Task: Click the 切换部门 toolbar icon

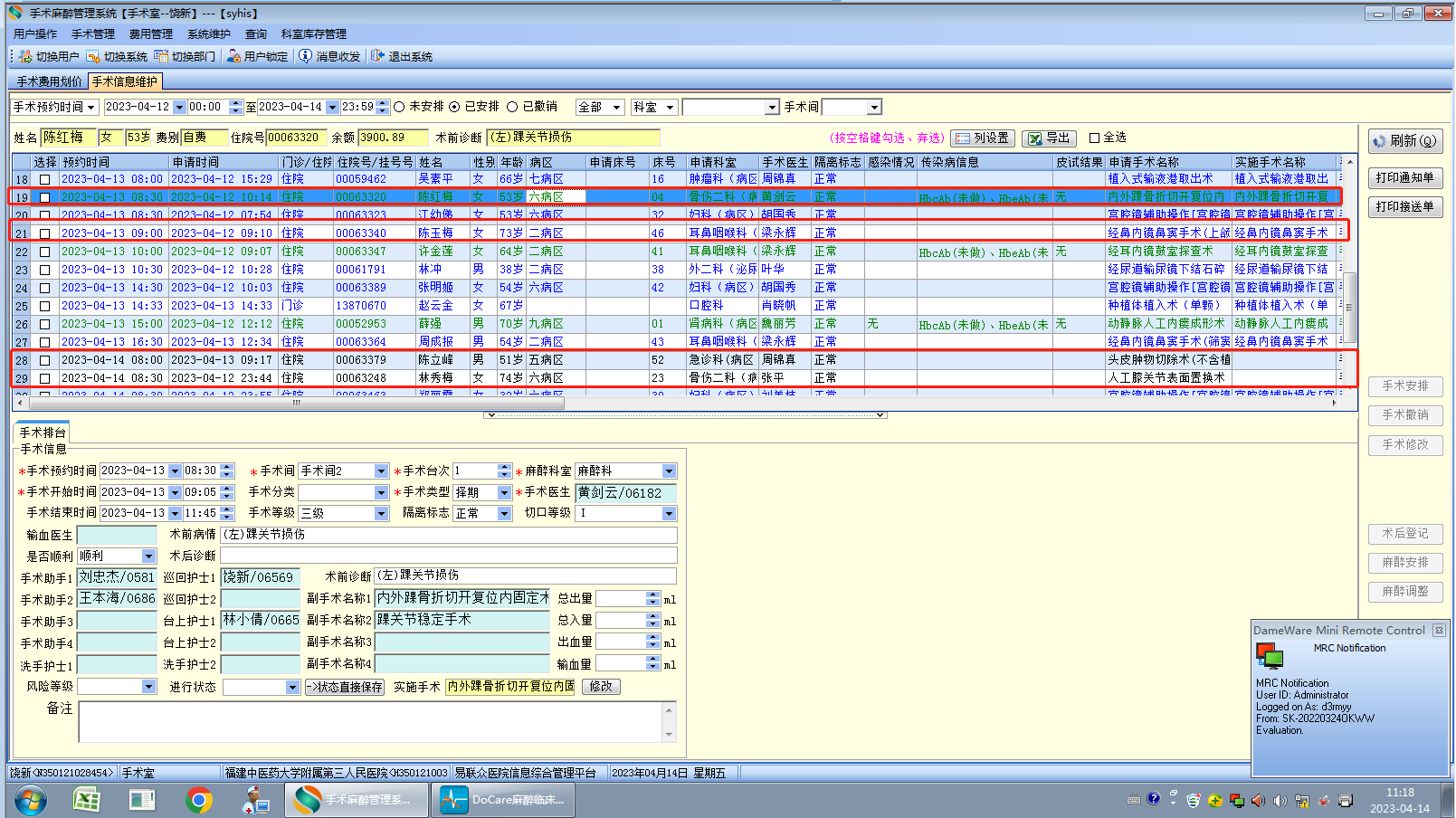Action: point(161,57)
